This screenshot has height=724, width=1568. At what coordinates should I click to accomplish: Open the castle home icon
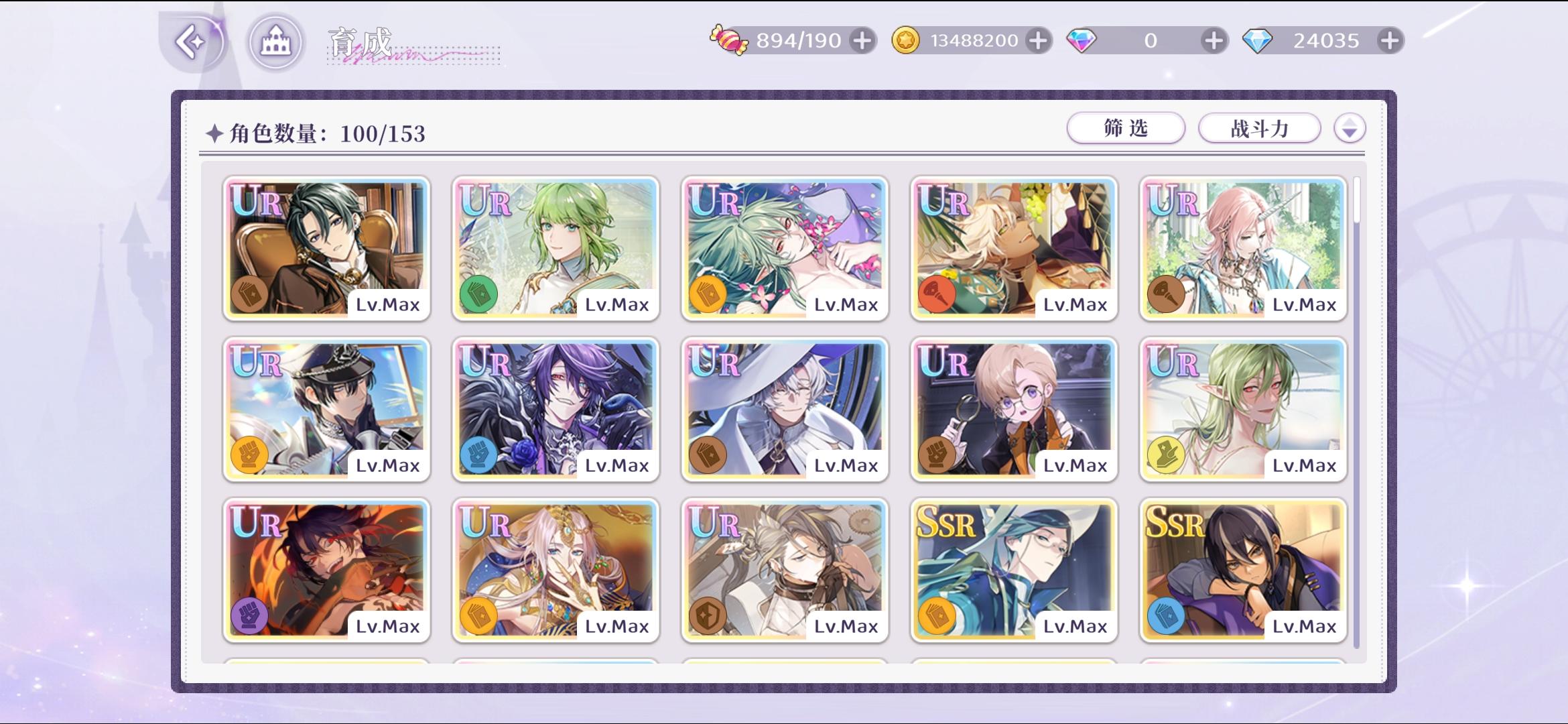pyautogui.click(x=275, y=42)
